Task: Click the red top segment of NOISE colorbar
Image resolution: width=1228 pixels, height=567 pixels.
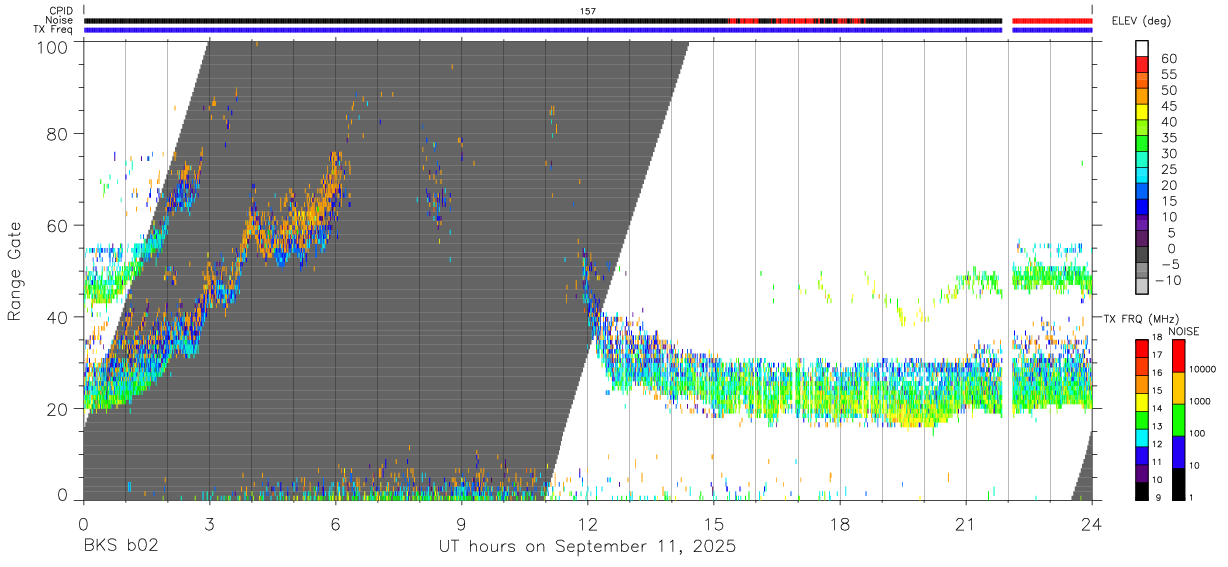Action: click(x=1178, y=356)
